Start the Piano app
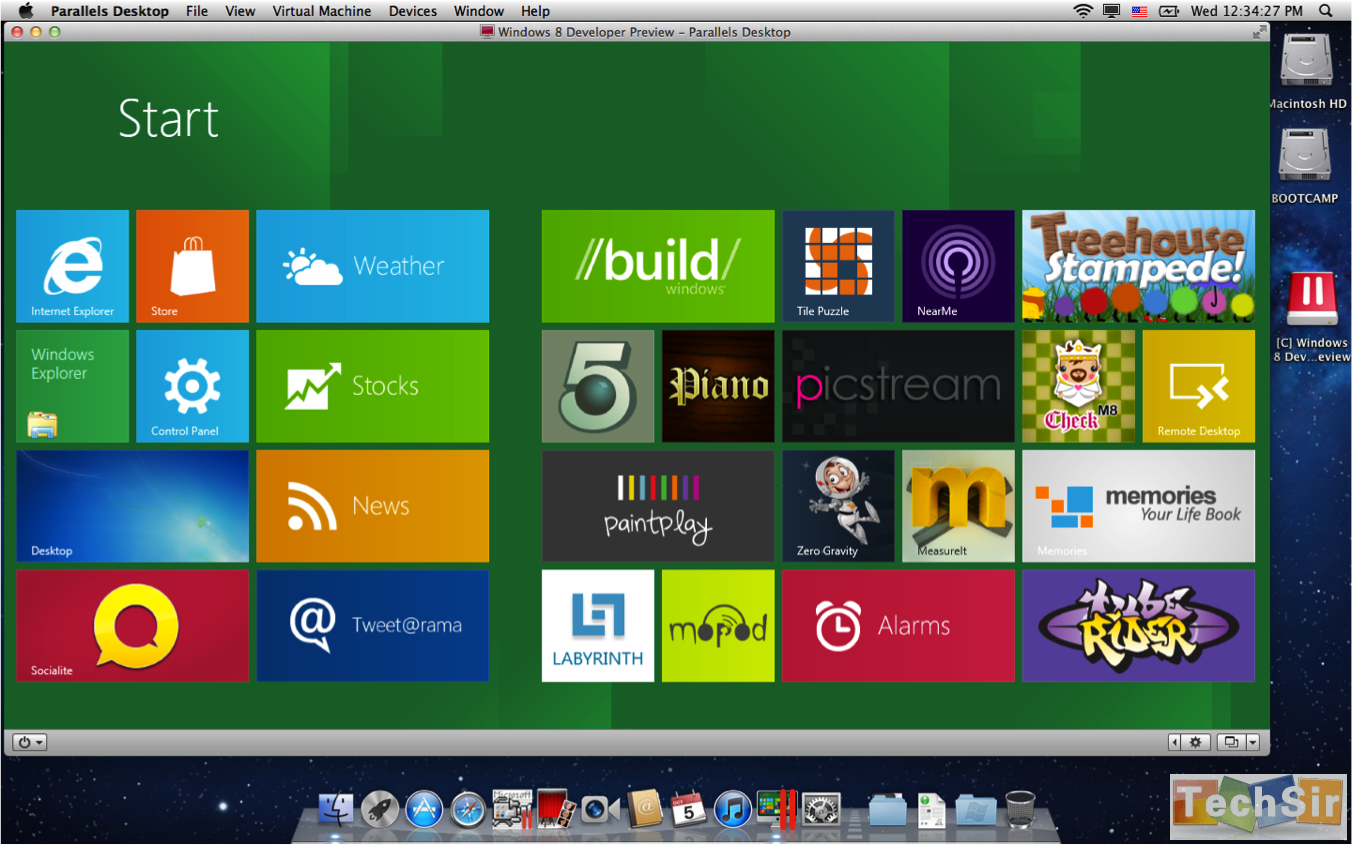Viewport: 1352px width, 845px height. click(x=717, y=386)
